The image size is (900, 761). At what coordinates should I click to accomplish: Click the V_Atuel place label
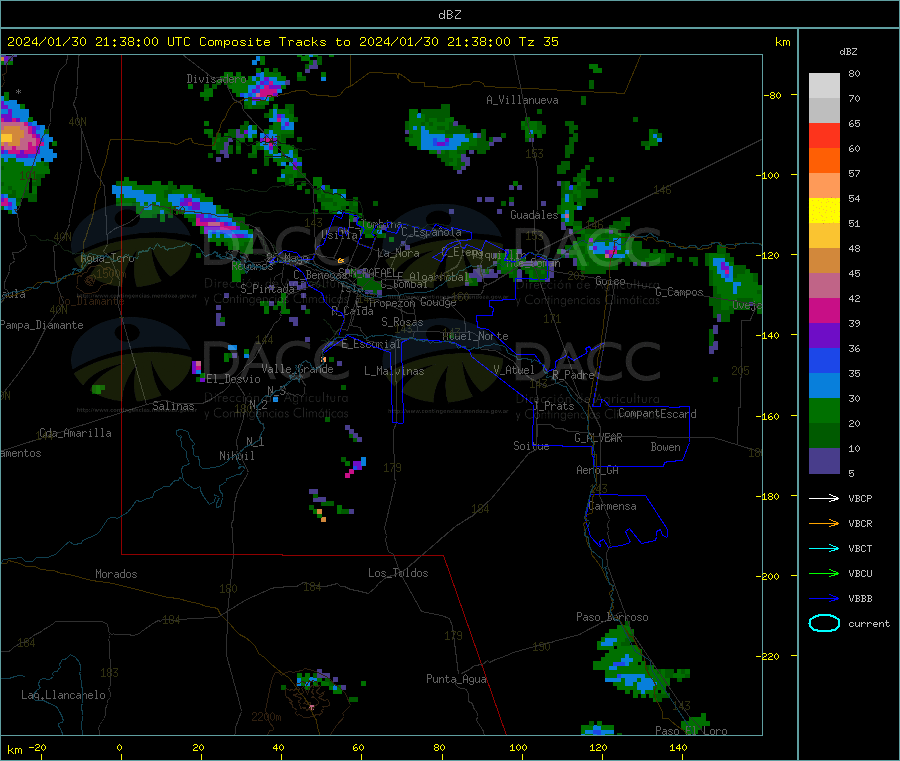tap(514, 370)
